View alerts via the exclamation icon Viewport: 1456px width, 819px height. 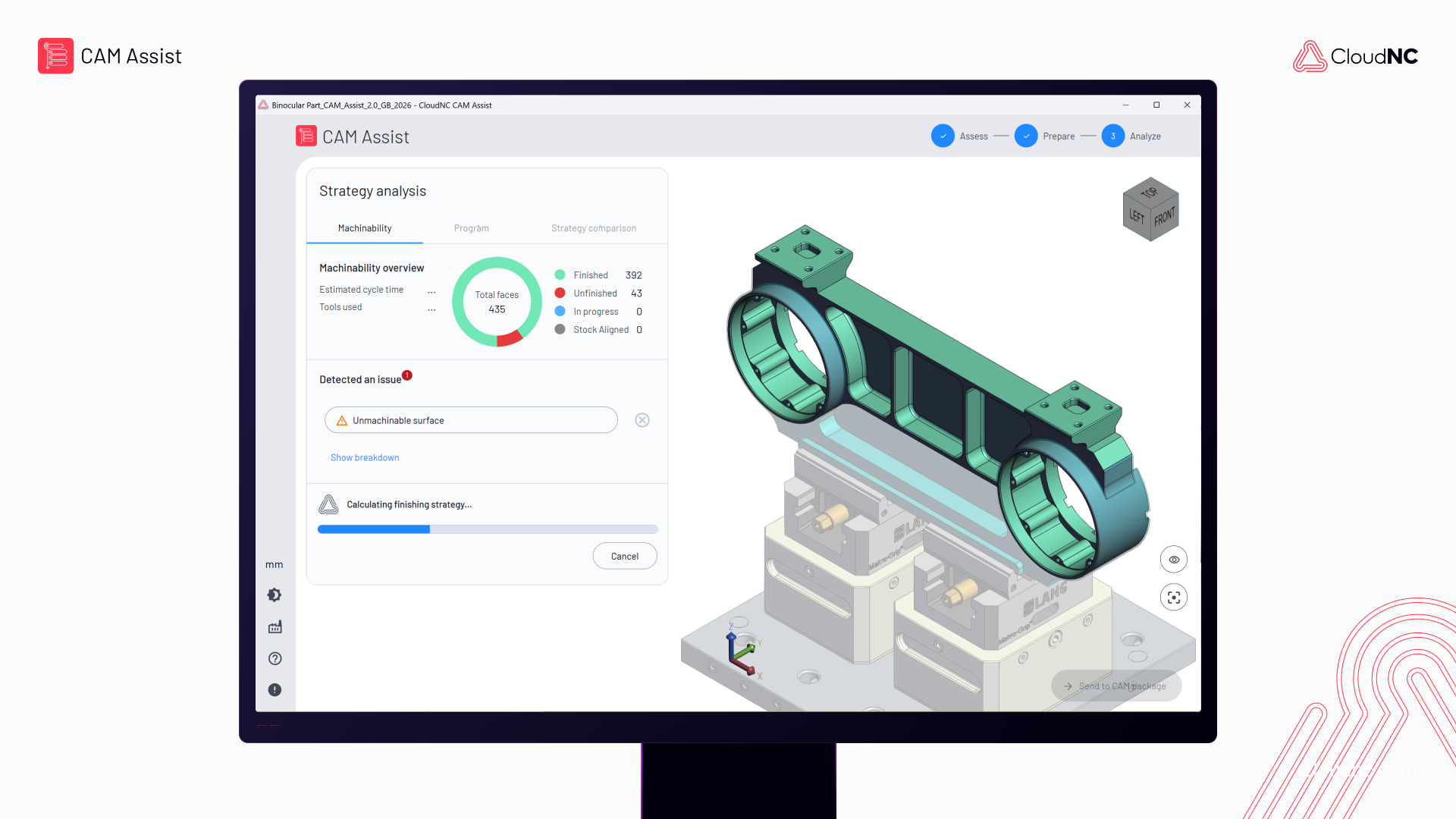[275, 690]
